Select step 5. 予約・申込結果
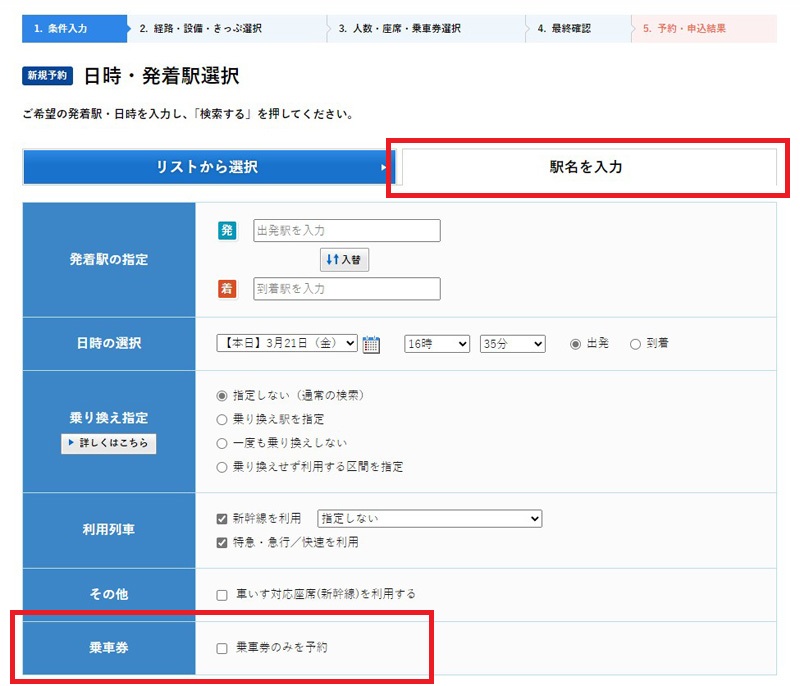This screenshot has width=800, height=686. (704, 29)
